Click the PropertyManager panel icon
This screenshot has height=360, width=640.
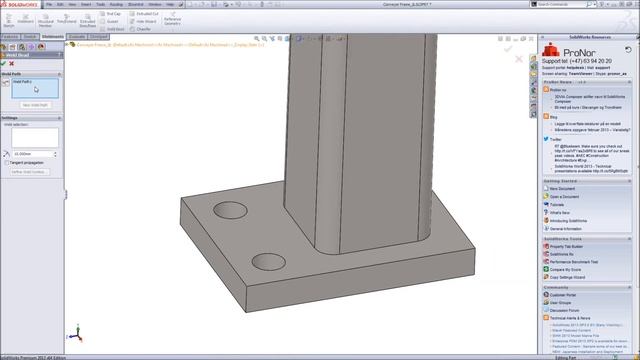(x=13, y=47)
